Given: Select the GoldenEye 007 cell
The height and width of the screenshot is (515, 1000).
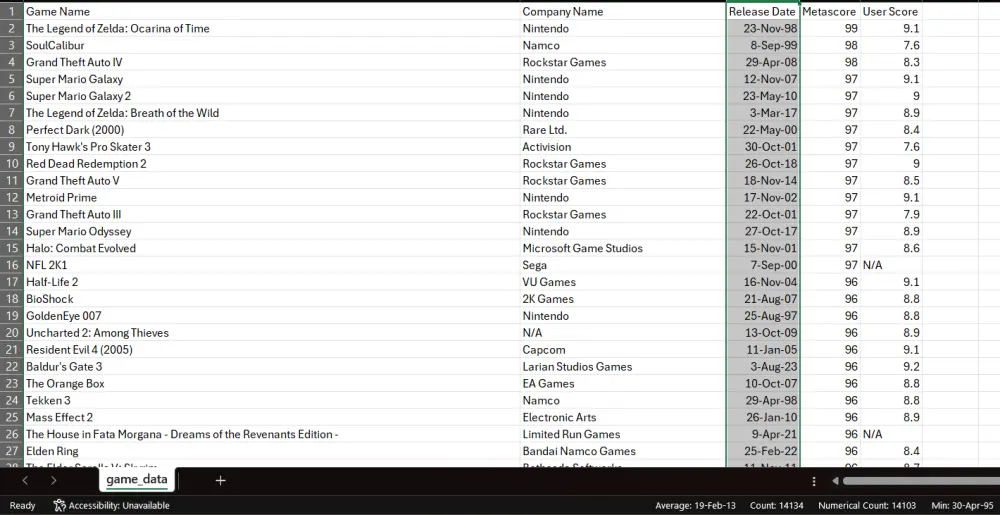Looking at the screenshot, I should (272, 316).
